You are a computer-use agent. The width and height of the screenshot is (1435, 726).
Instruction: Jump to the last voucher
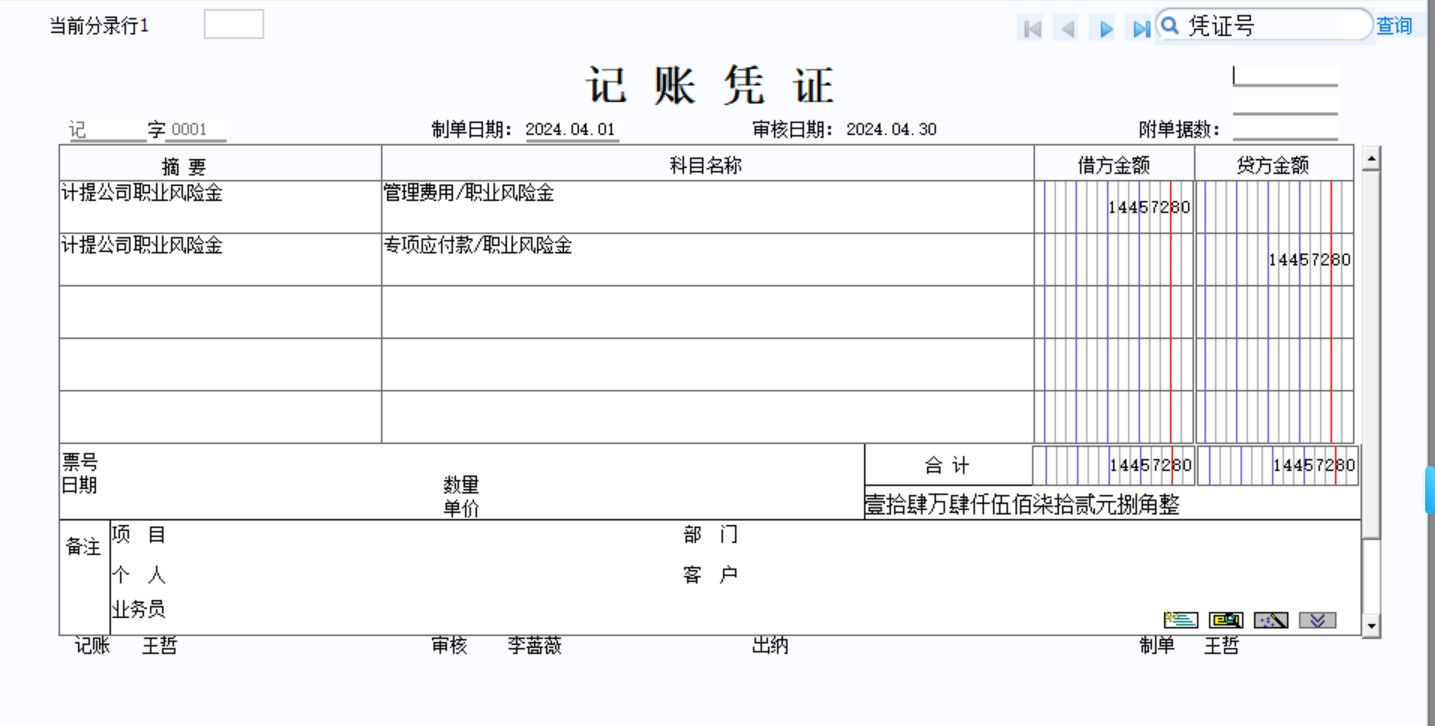(x=1139, y=29)
